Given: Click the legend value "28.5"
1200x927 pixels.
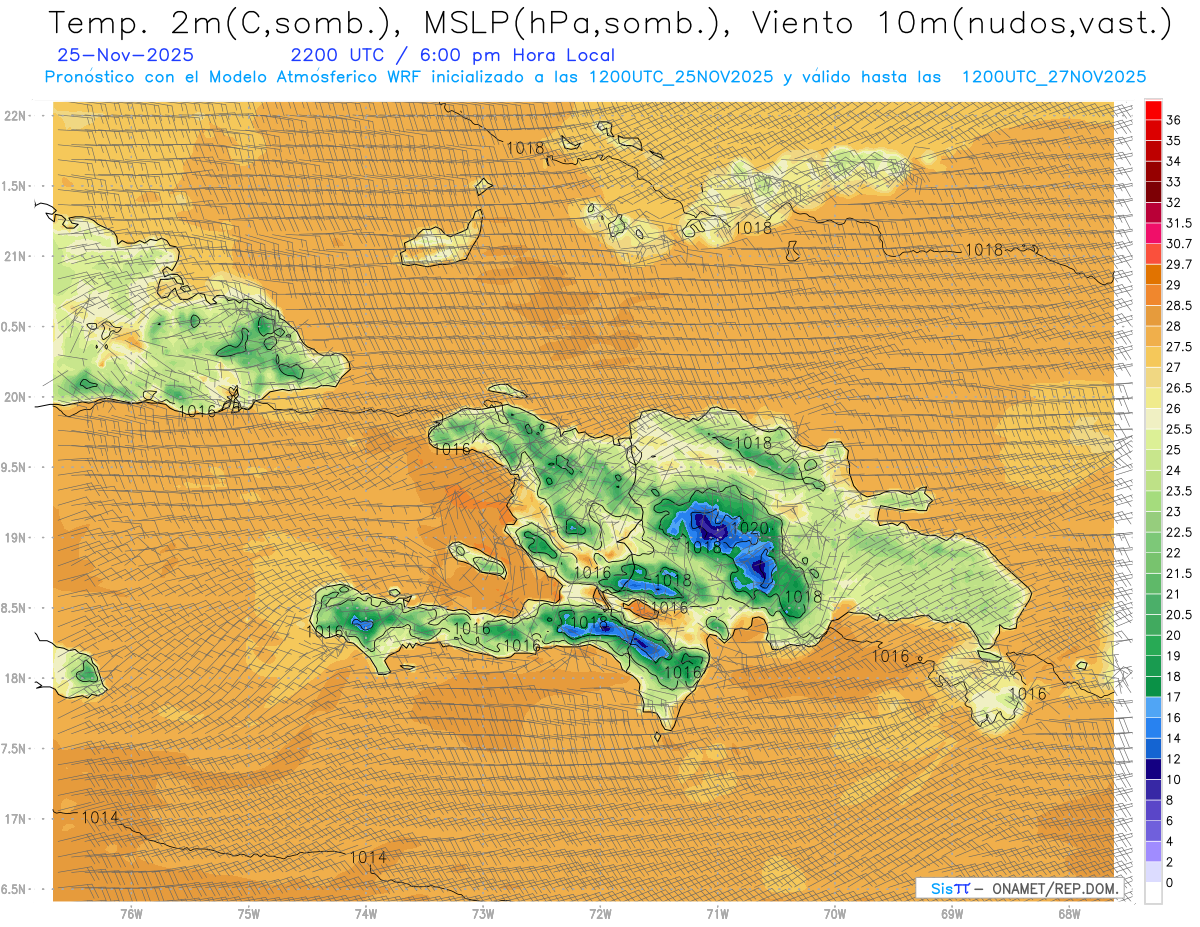Looking at the screenshot, I should pyautogui.click(x=1178, y=305).
